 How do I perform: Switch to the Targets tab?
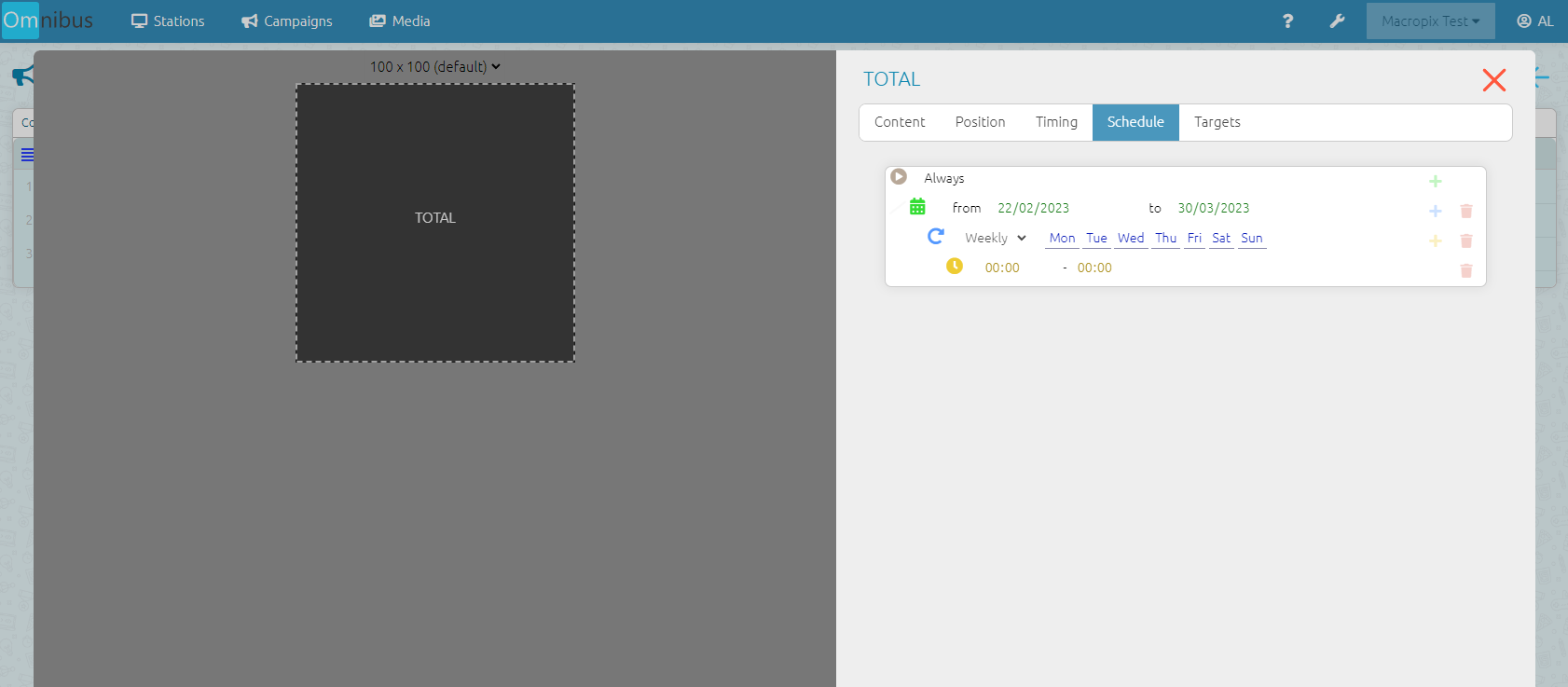coord(1217,122)
